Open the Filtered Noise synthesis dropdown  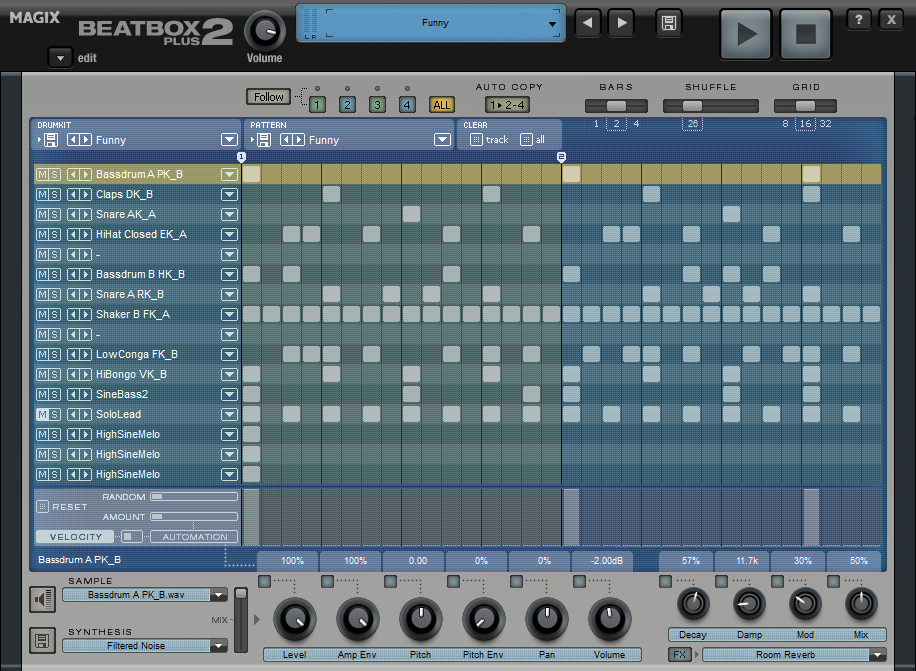tap(218, 646)
